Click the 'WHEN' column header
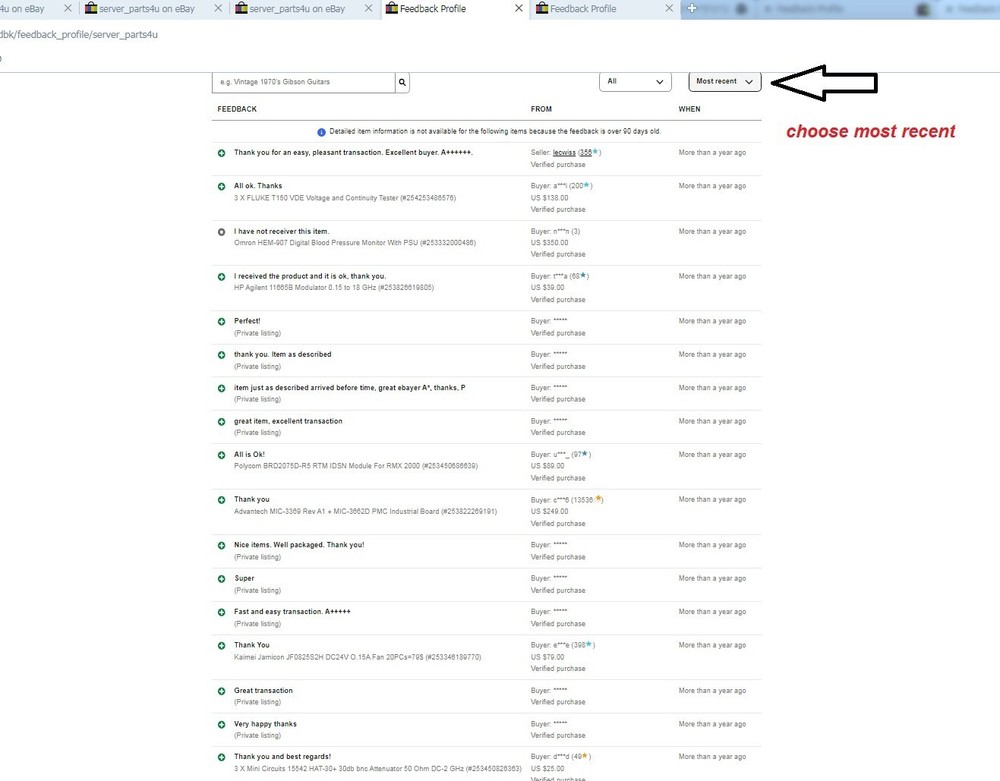1000x781 pixels. point(689,109)
